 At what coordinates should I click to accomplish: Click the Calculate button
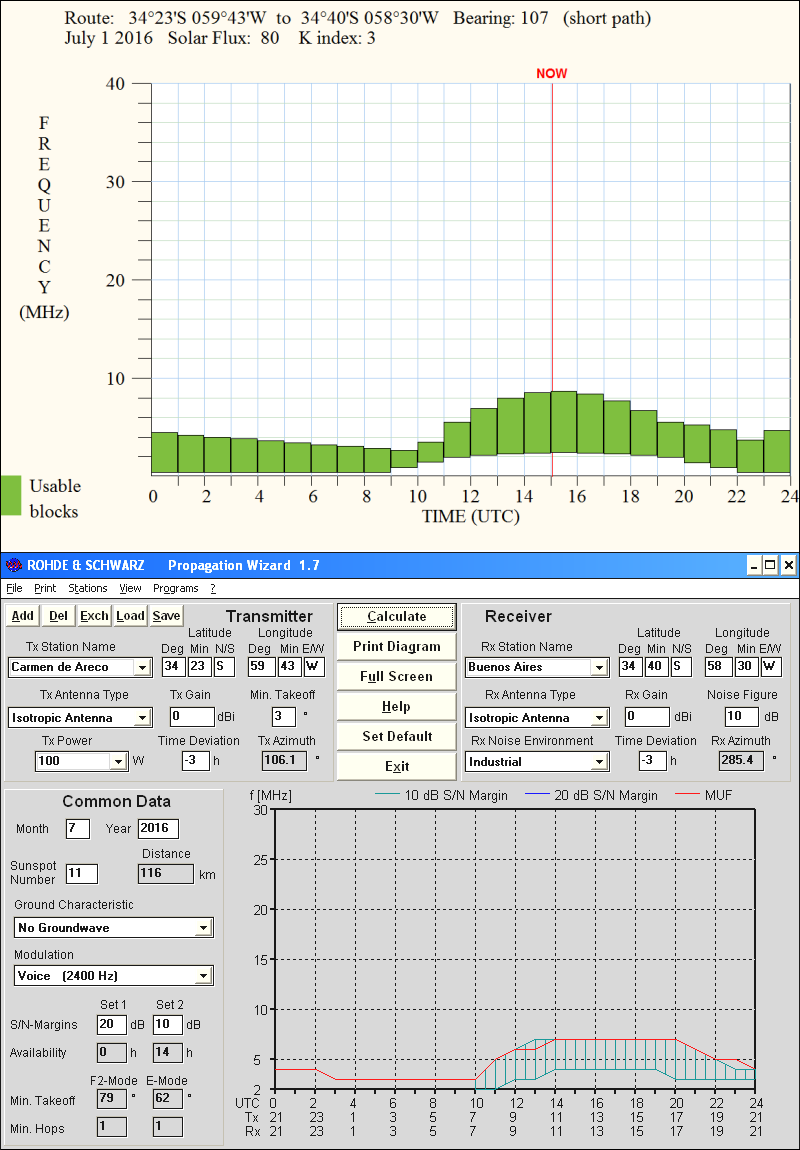[x=397, y=617]
